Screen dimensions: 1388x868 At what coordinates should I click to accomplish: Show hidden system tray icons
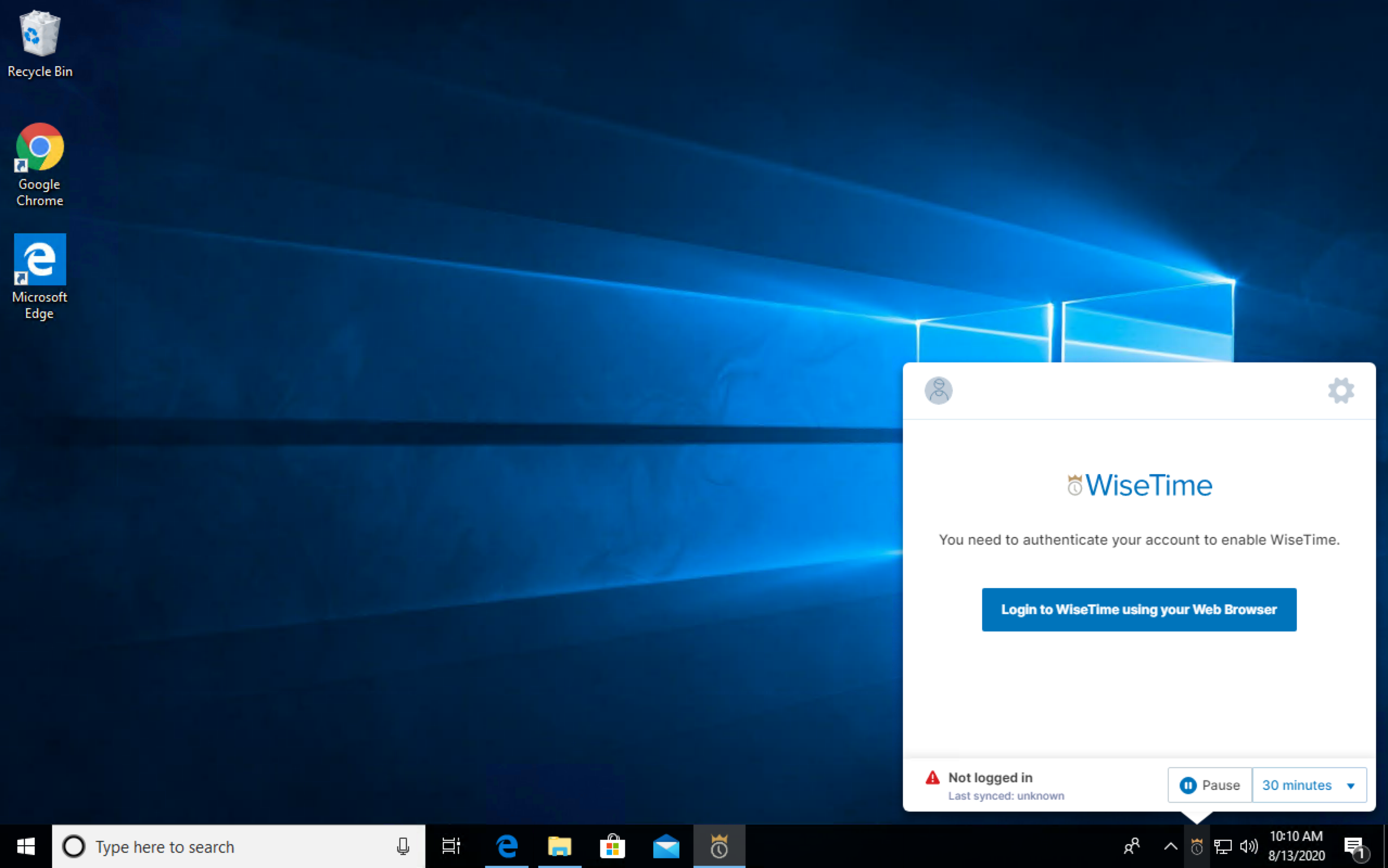point(1170,846)
